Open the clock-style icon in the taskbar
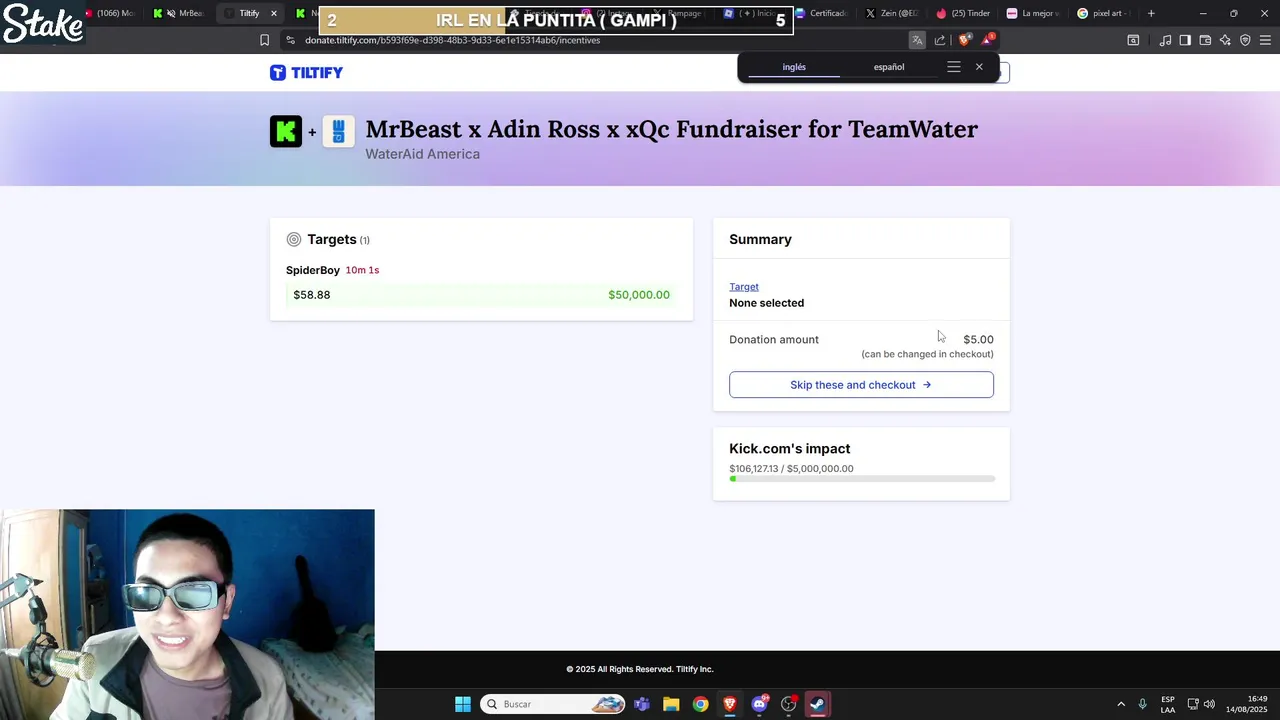The image size is (1280, 720). click(x=789, y=704)
